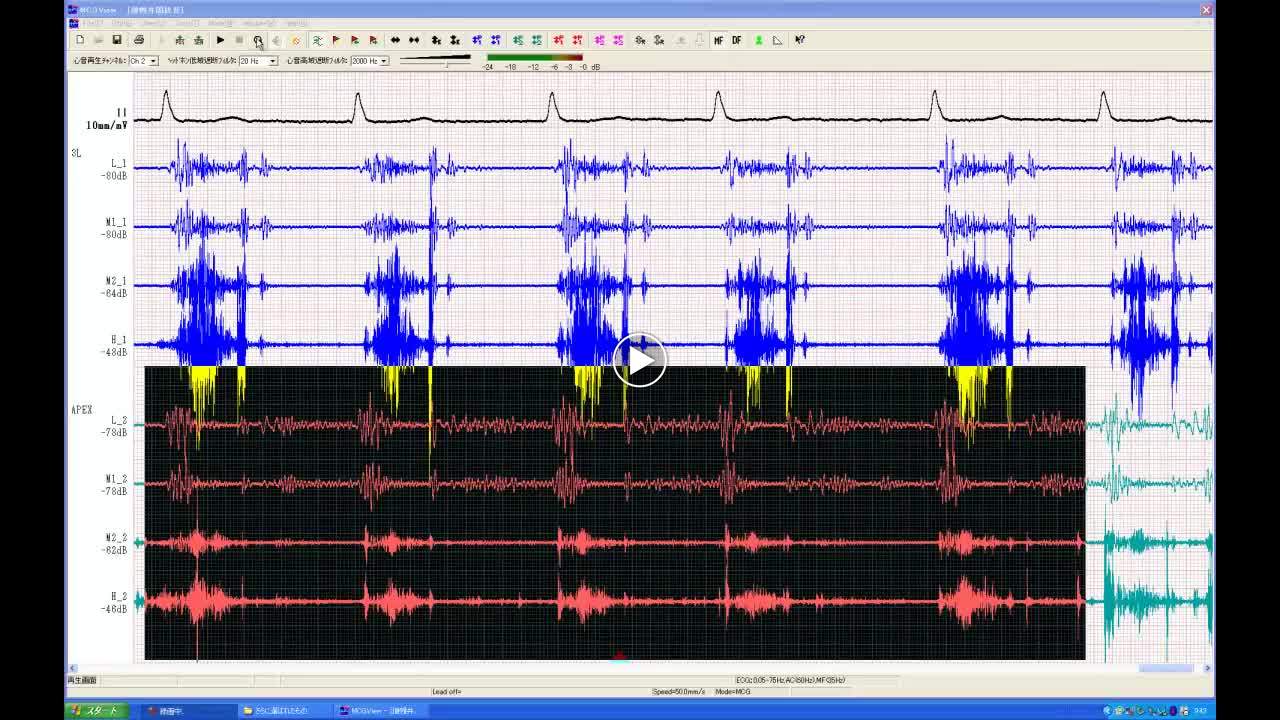Click the horizontal scrollbar right arrow
This screenshot has width=1280, height=720.
(1207, 668)
